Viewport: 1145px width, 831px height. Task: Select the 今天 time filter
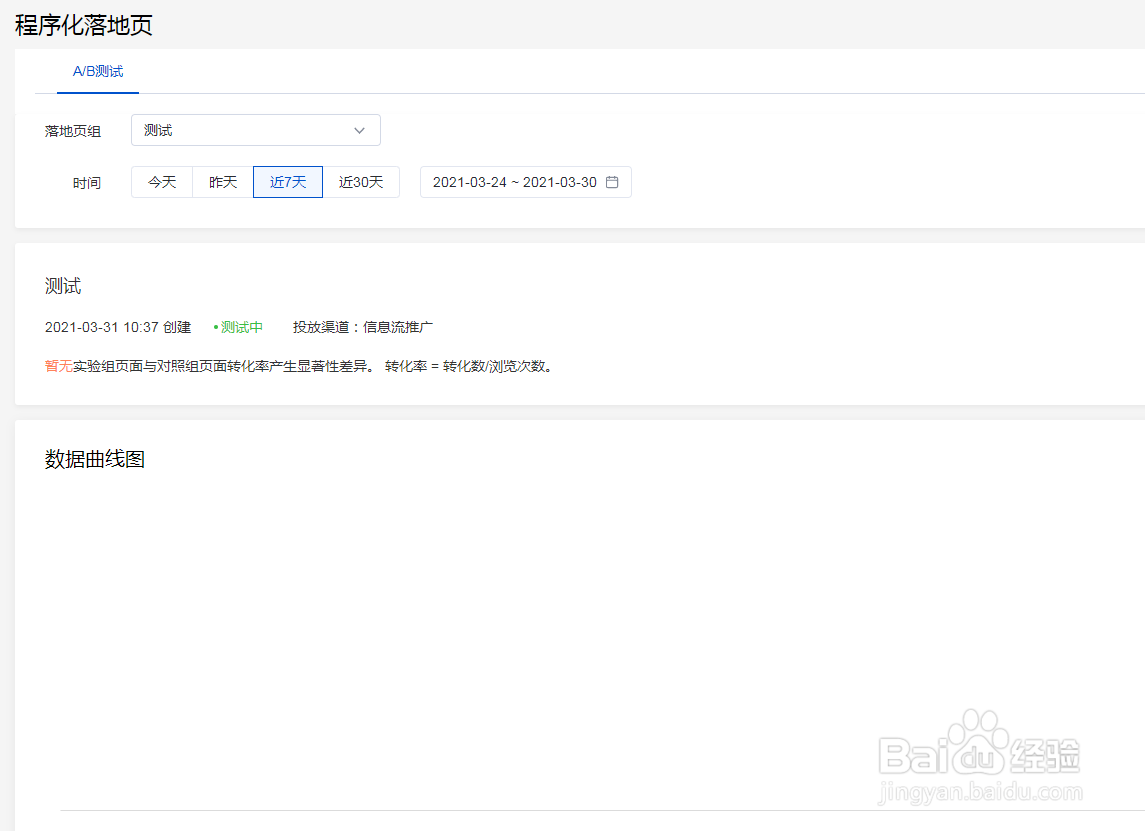click(x=162, y=182)
